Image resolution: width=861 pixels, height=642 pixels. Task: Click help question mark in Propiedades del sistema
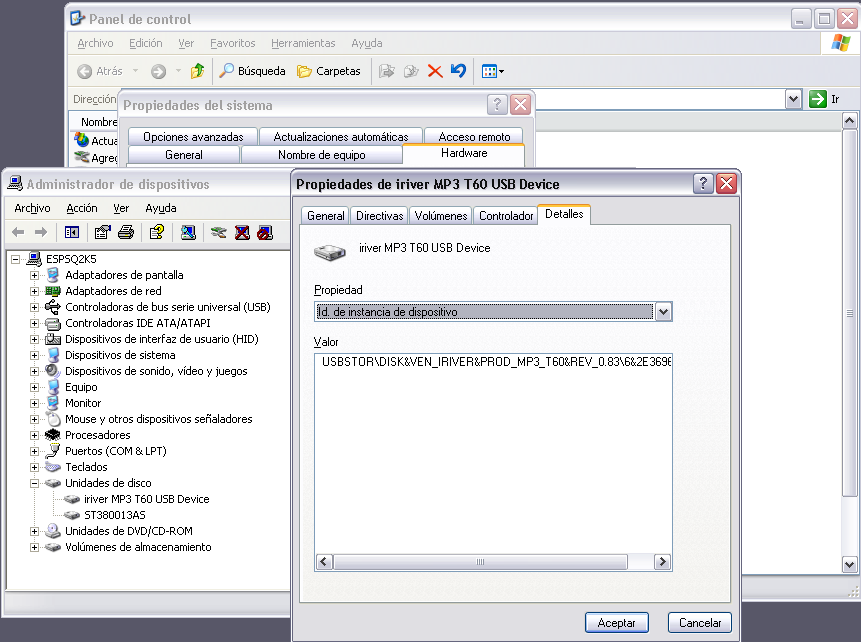coord(497,104)
